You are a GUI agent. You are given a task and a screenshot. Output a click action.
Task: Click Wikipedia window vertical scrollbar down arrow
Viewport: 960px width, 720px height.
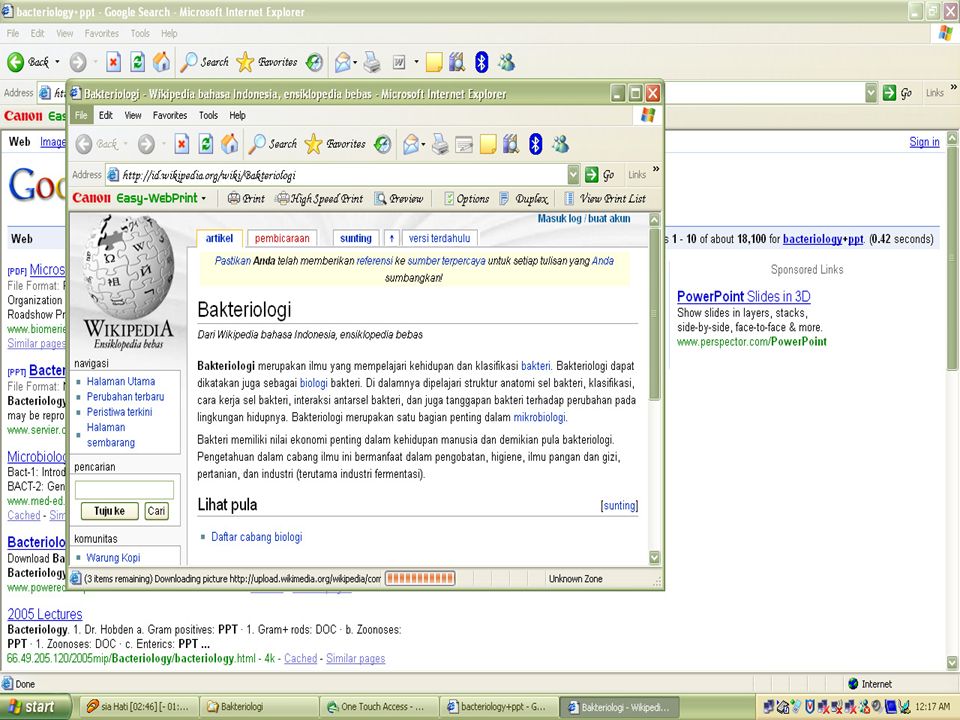point(654,557)
